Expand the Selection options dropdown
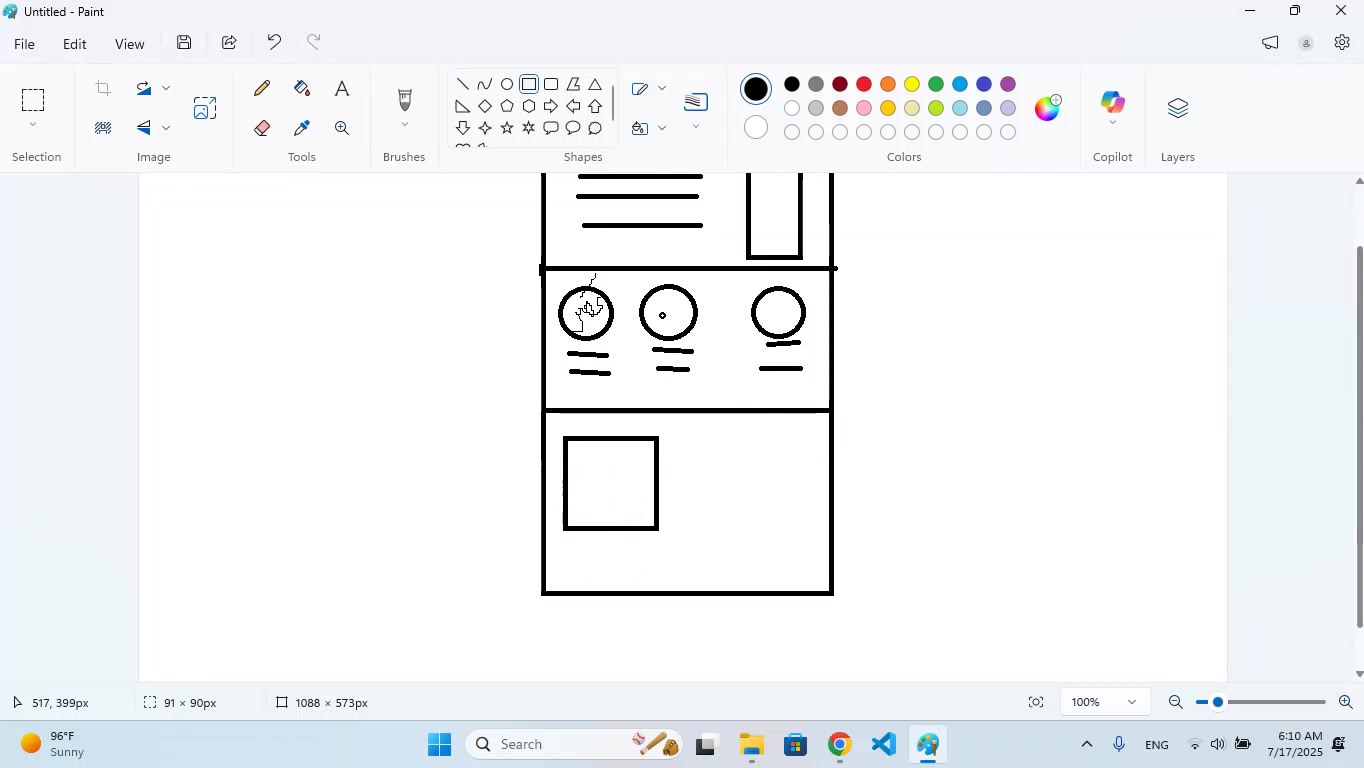The height and width of the screenshot is (768, 1364). (33, 126)
